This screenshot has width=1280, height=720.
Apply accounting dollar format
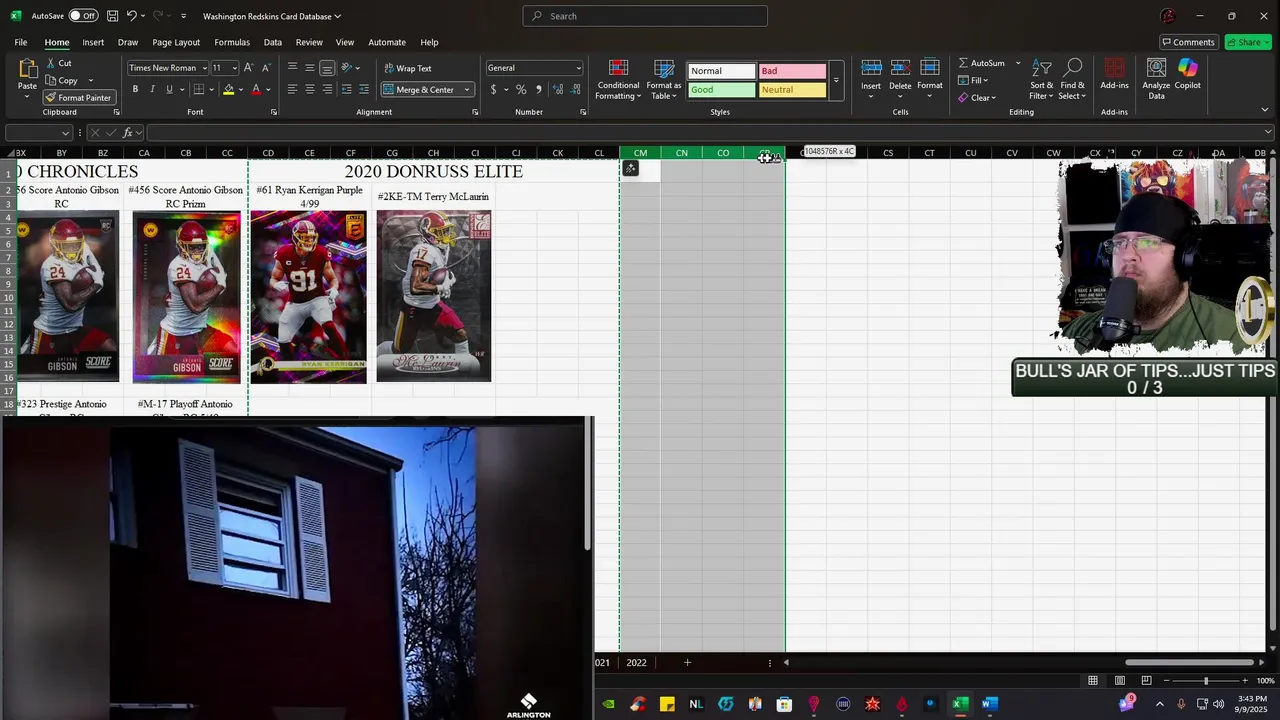point(493,89)
